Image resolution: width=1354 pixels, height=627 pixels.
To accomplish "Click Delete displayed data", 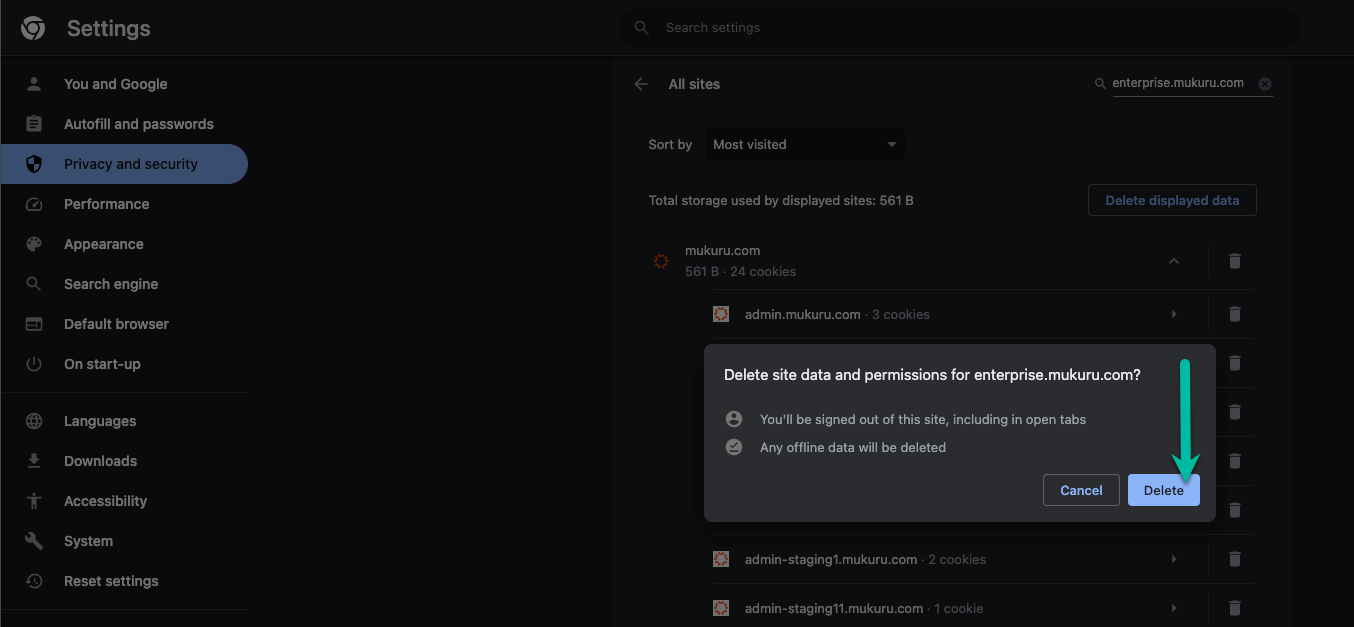I will coord(1171,200).
